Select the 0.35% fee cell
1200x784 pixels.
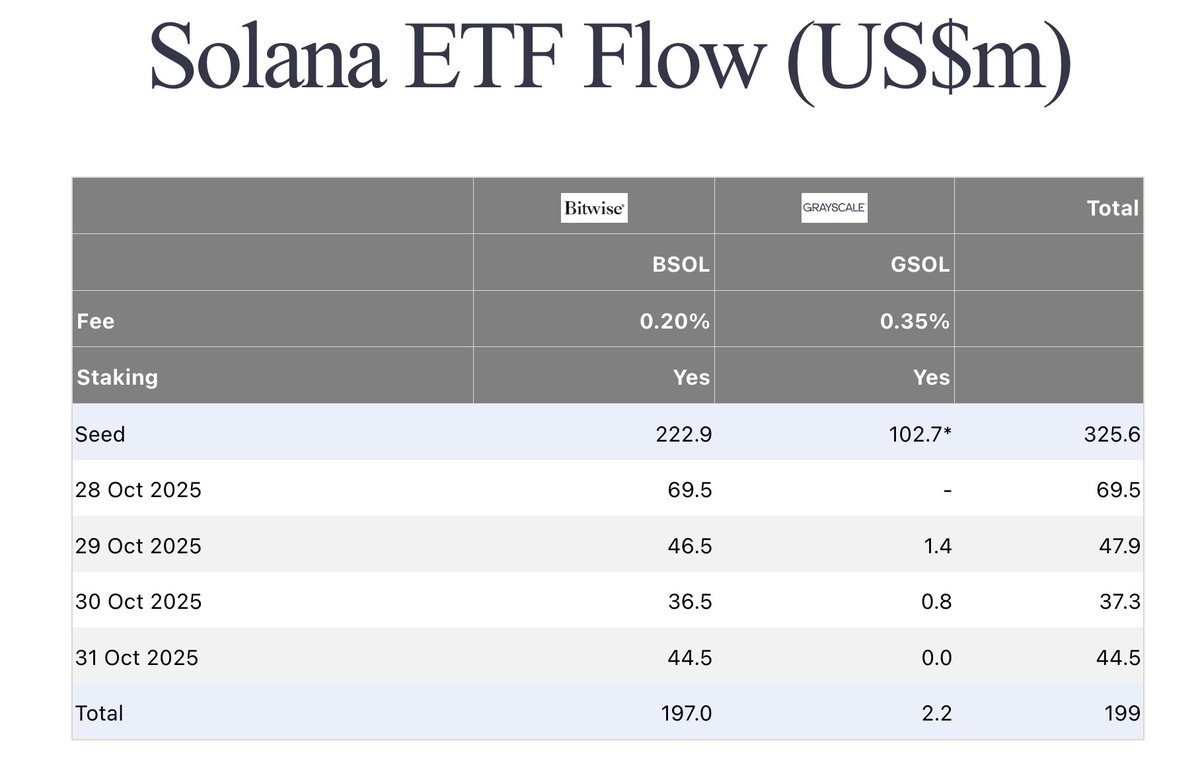pos(917,321)
